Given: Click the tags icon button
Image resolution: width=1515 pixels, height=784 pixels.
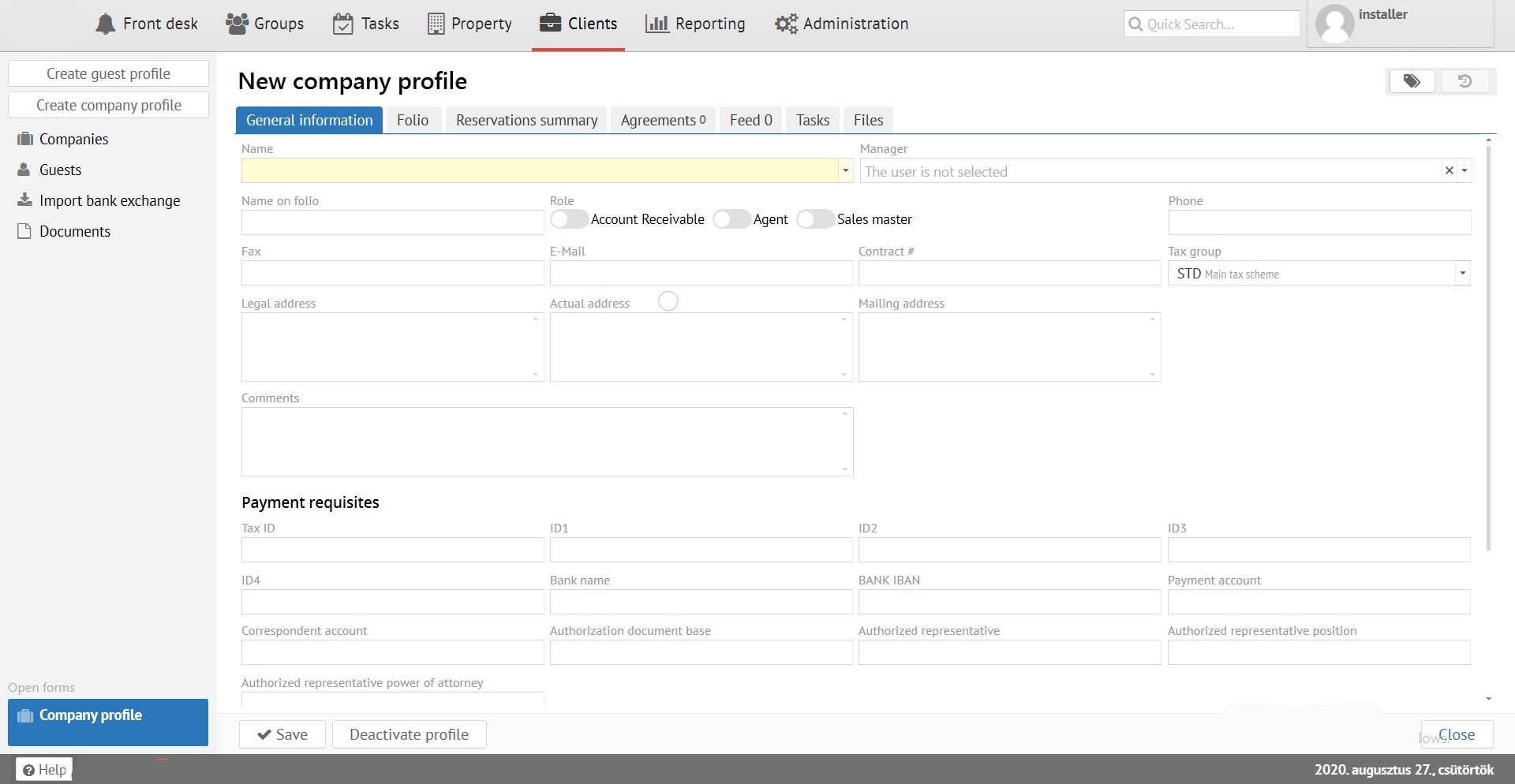Looking at the screenshot, I should click(1412, 80).
